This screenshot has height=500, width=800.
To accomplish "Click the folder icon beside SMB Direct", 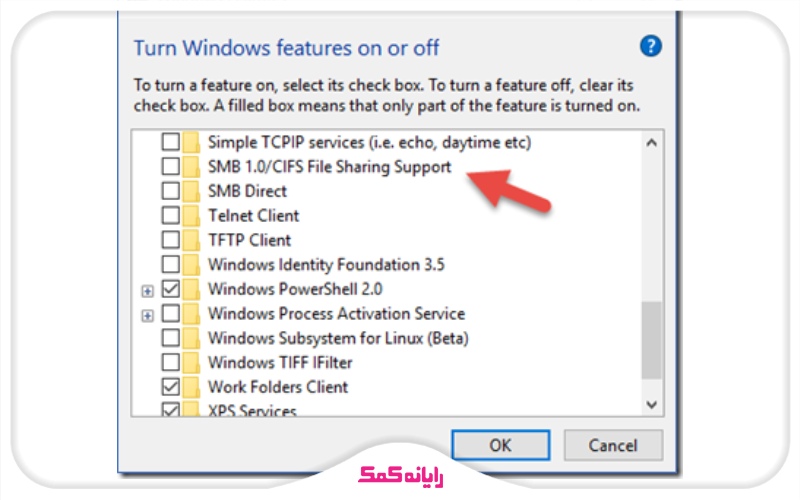I will tap(192, 191).
